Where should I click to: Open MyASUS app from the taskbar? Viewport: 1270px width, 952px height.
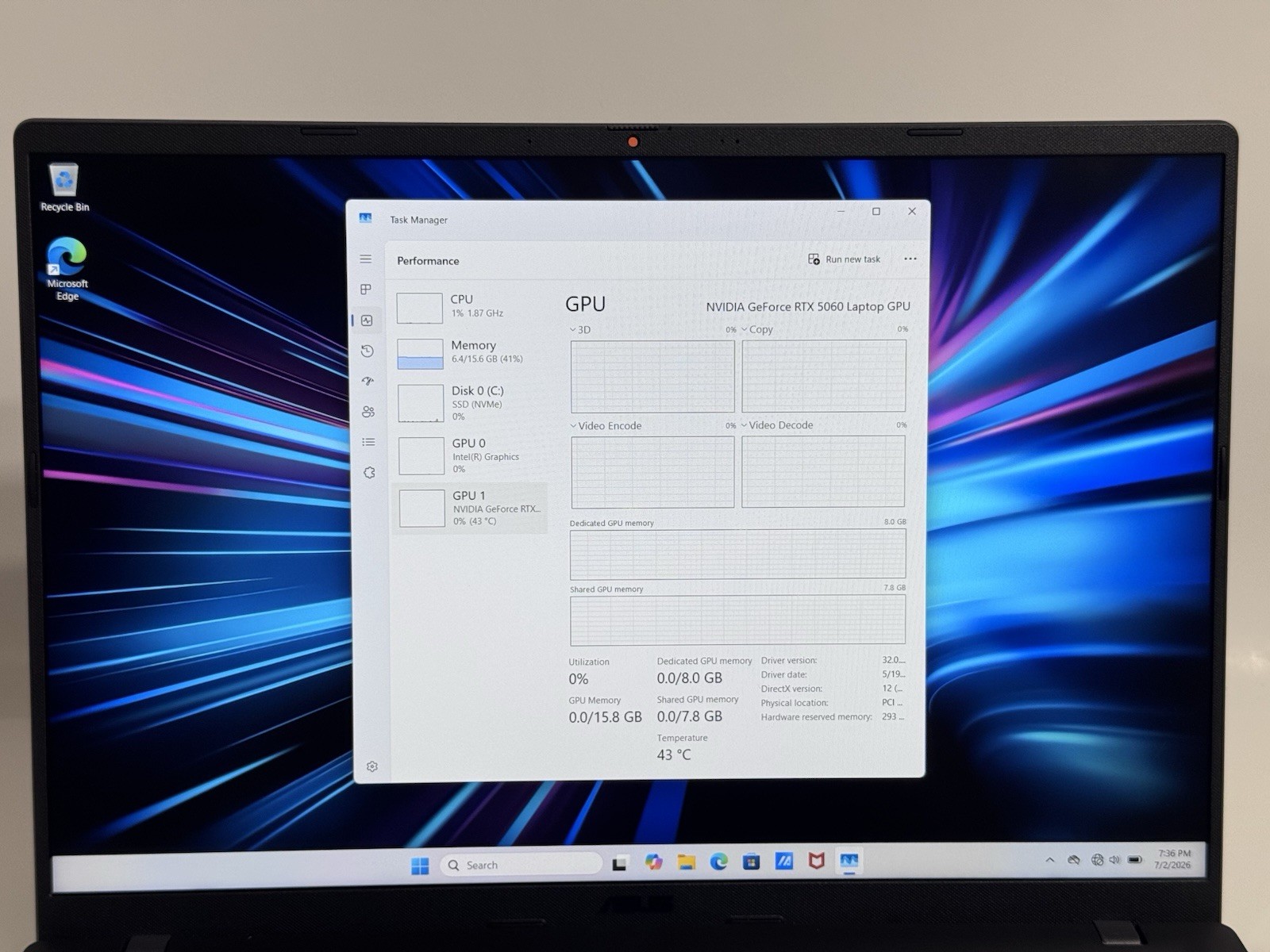784,861
